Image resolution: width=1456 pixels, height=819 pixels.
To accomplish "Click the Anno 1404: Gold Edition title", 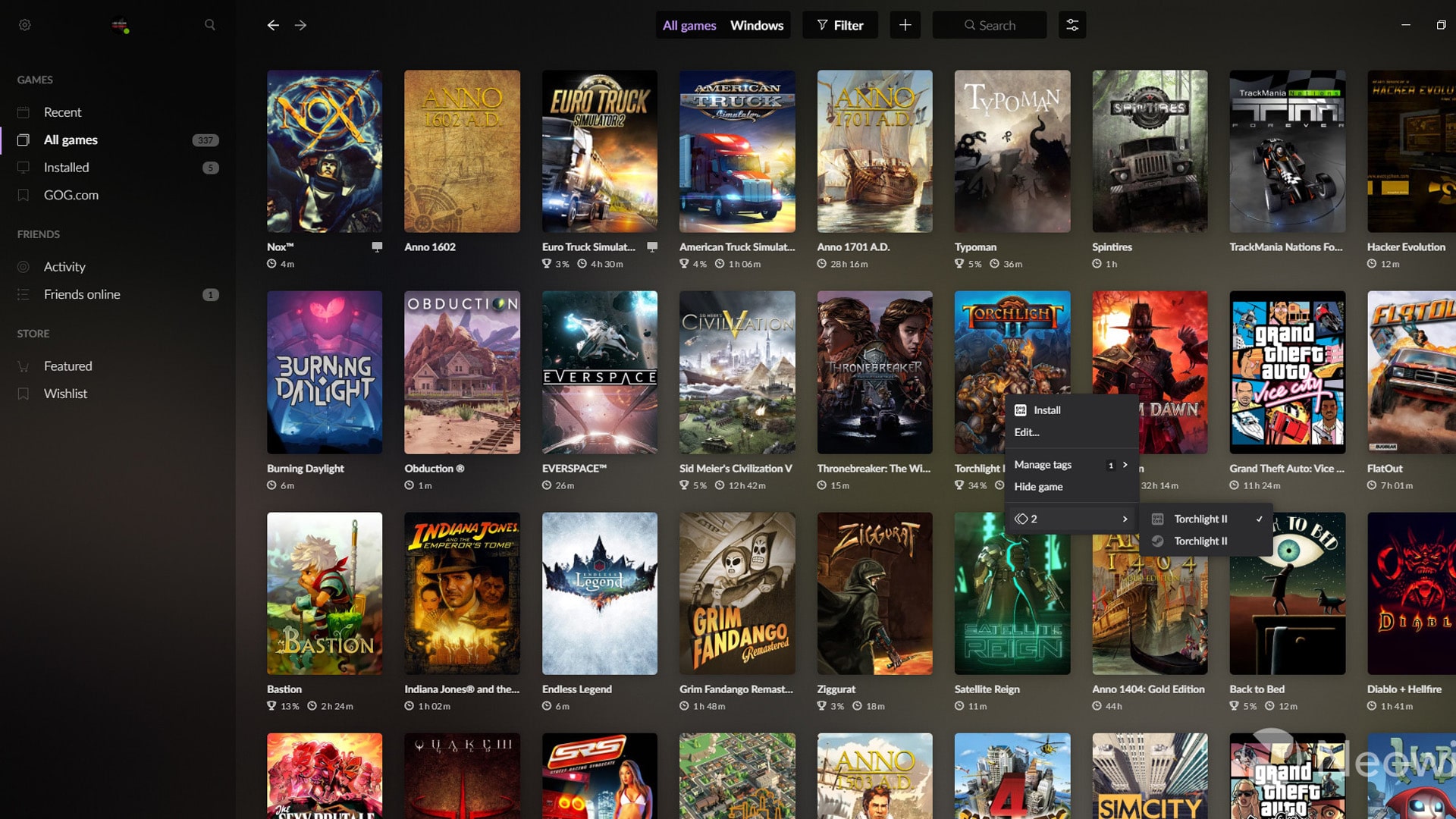I will tap(1148, 689).
